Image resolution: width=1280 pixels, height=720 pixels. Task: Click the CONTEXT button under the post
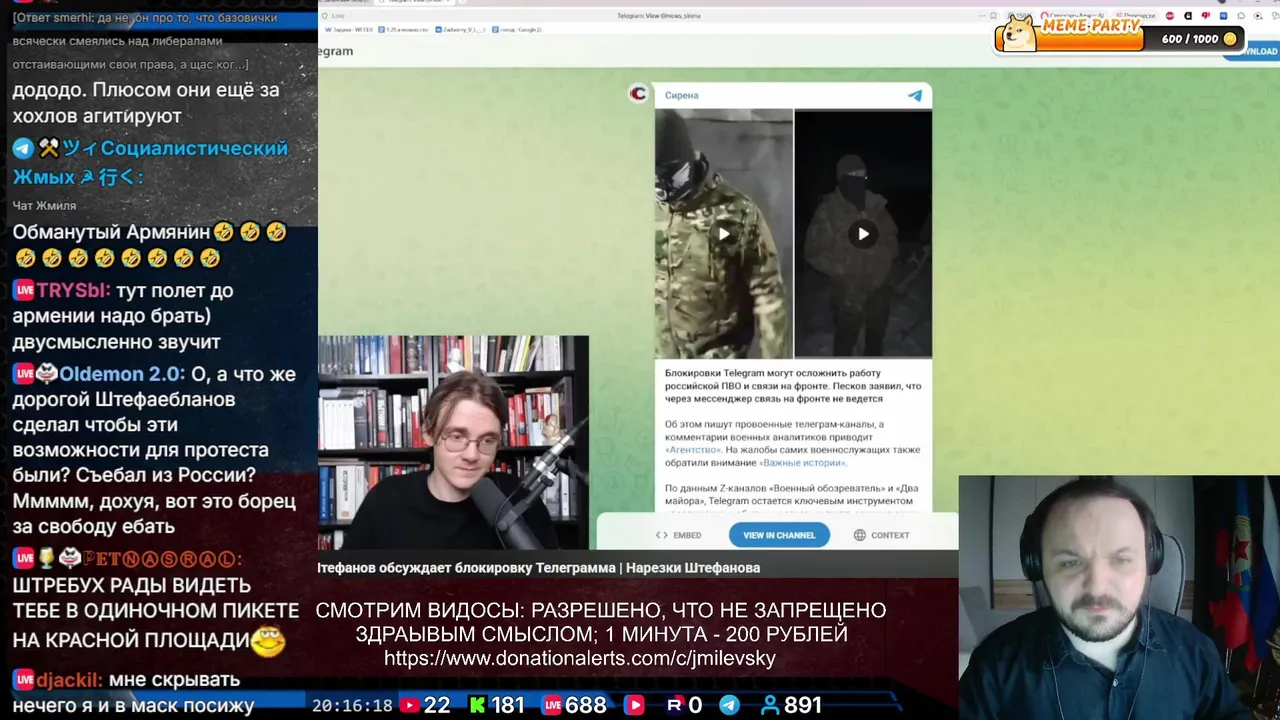pos(881,535)
